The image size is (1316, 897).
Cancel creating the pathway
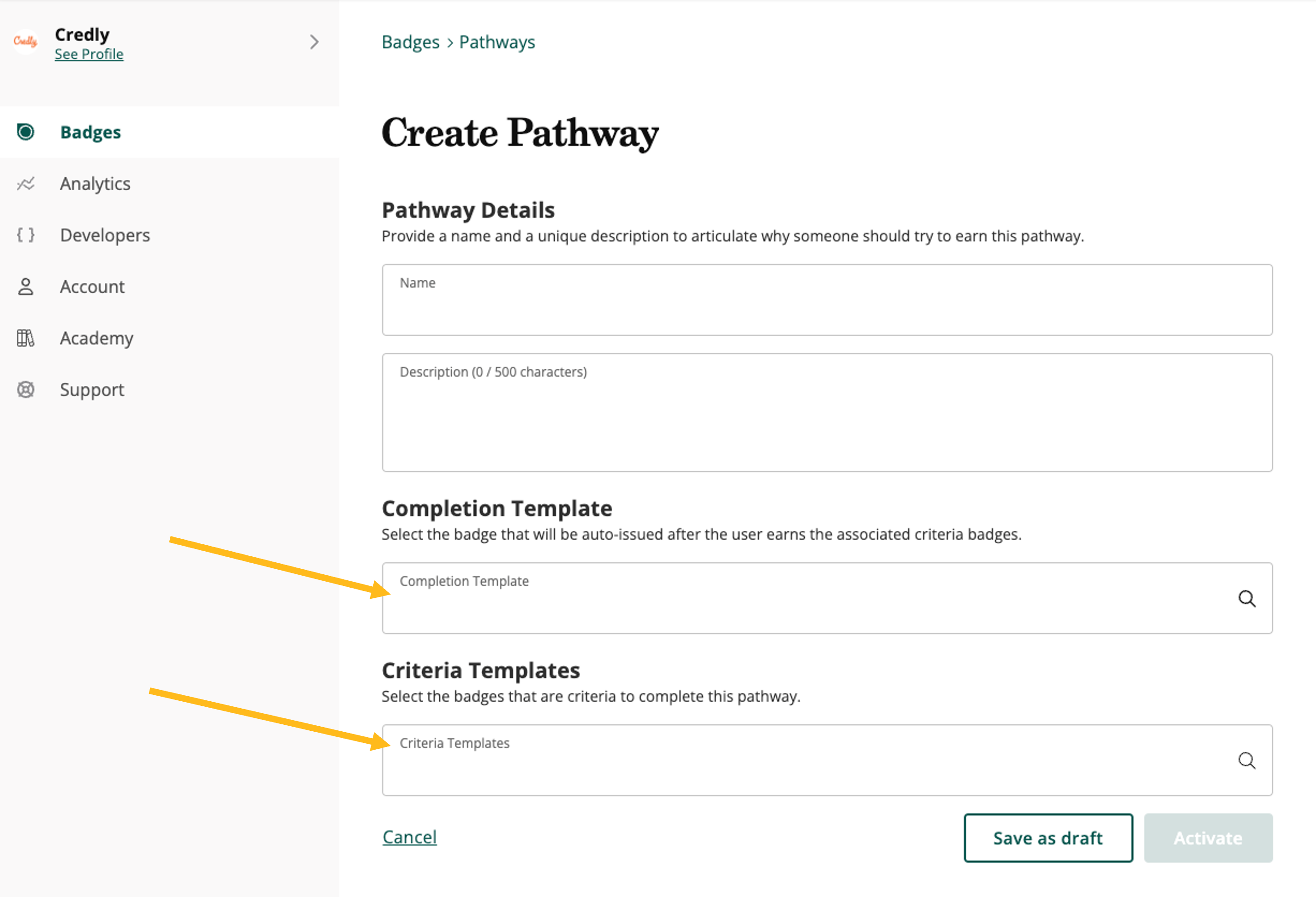pyautogui.click(x=409, y=837)
